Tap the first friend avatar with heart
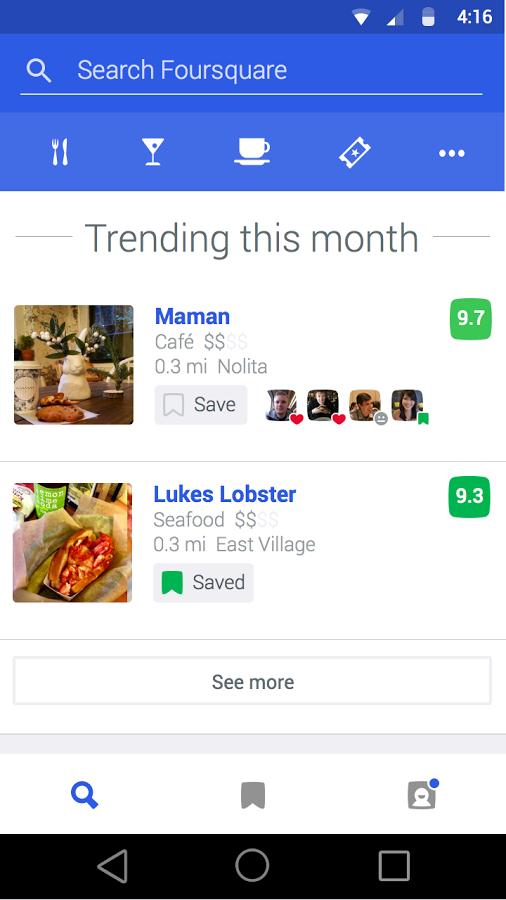The height and width of the screenshot is (900, 506). tap(283, 406)
